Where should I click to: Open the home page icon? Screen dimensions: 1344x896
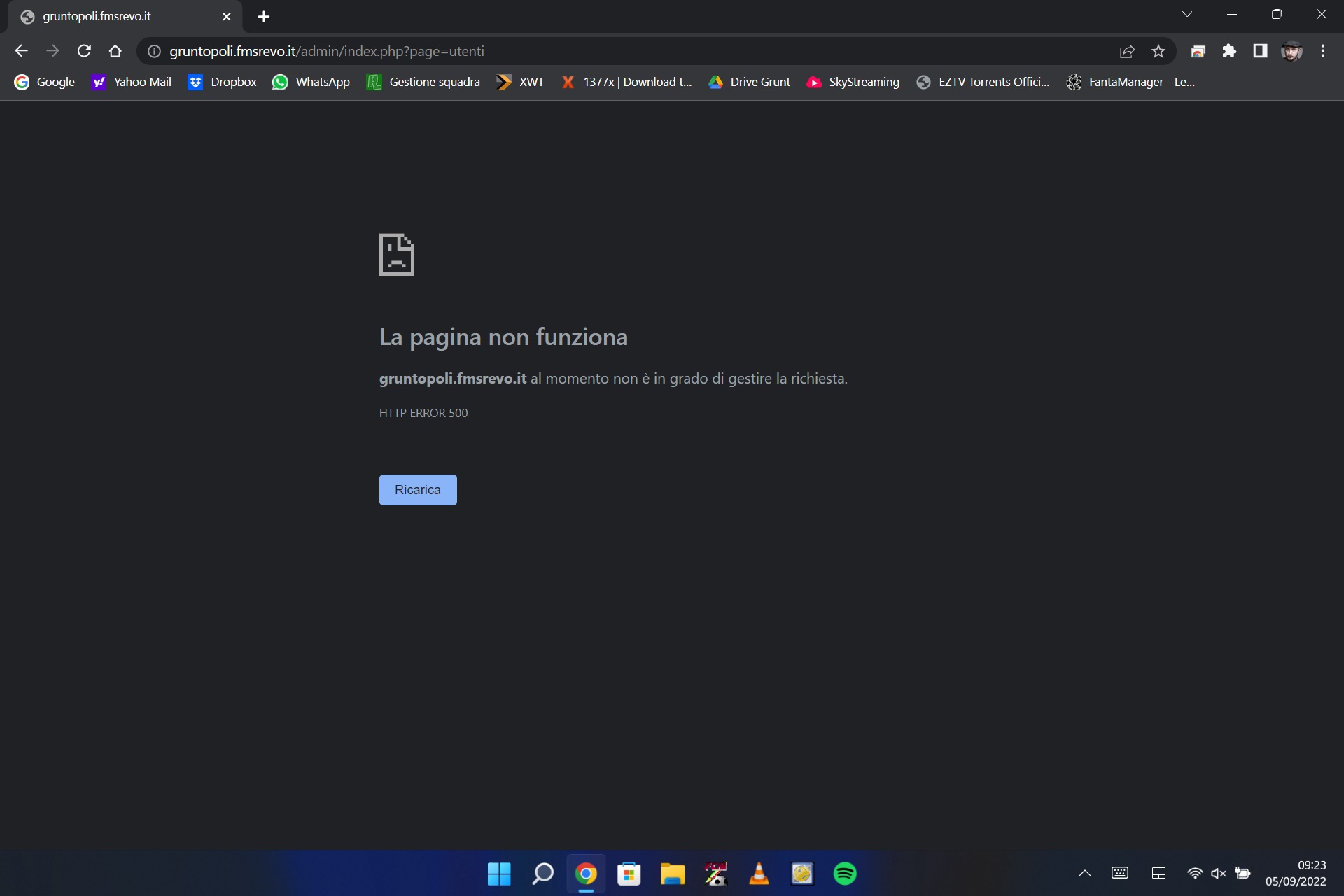coord(115,51)
